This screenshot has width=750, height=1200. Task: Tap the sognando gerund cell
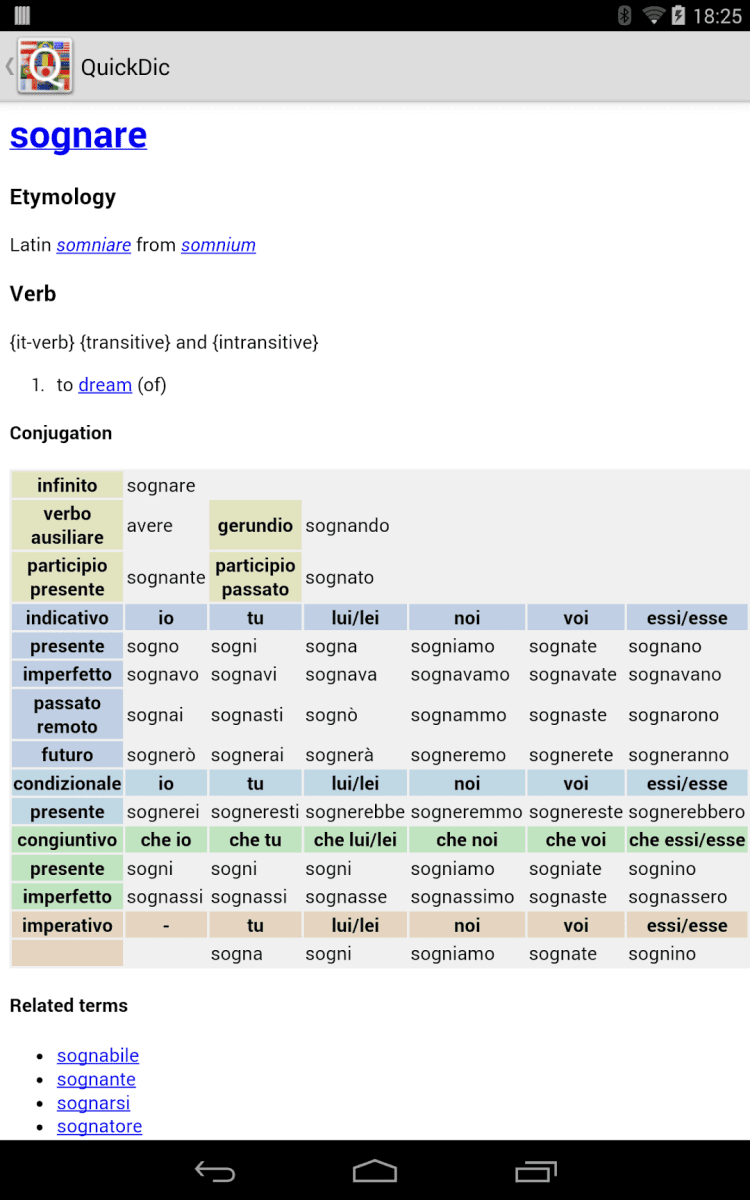click(347, 526)
